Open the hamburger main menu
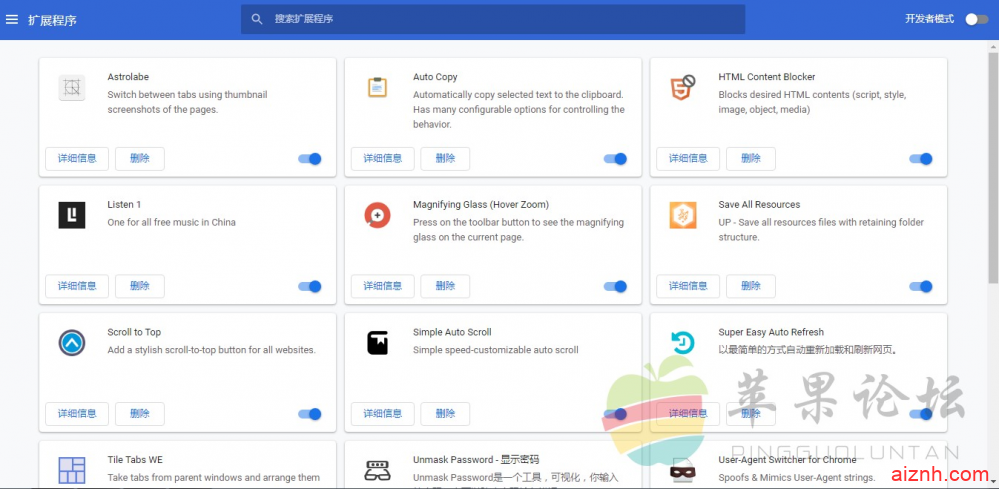Image resolution: width=999 pixels, height=489 pixels. (x=12, y=19)
